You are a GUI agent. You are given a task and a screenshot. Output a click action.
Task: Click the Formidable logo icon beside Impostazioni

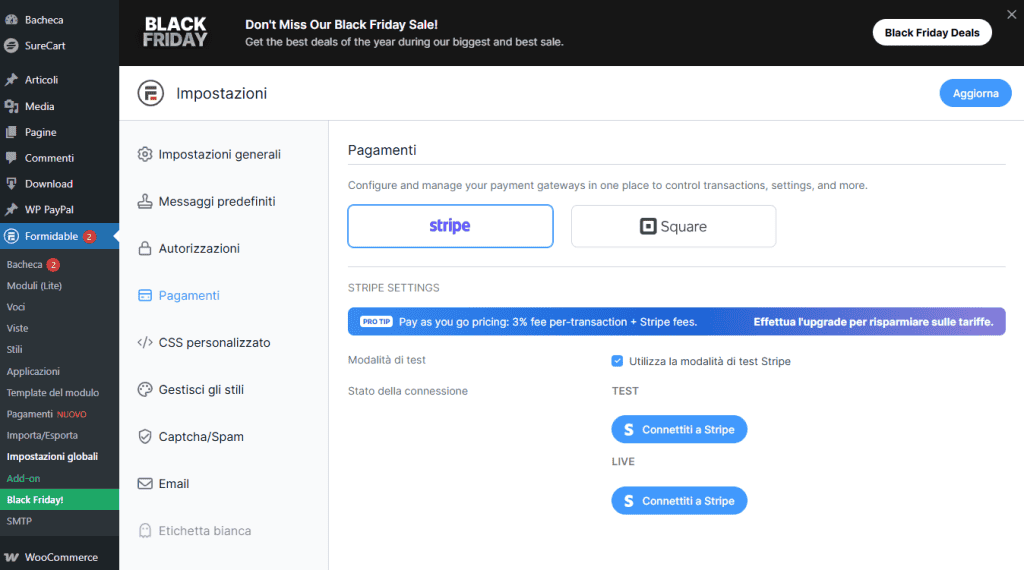150,93
